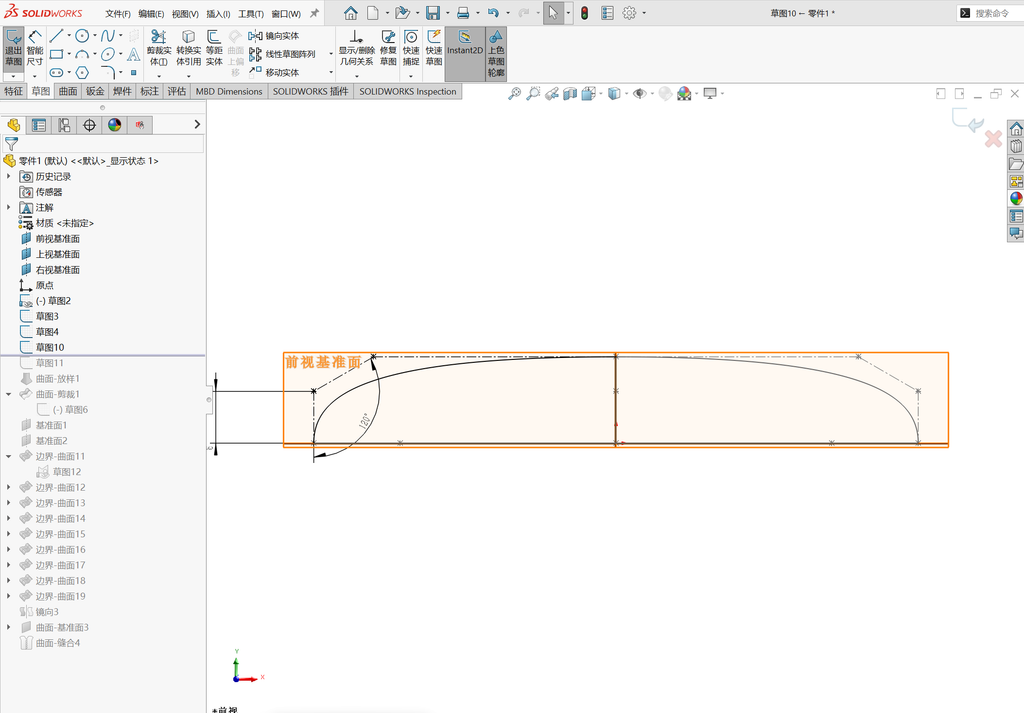Select the Polygon sketch tool
This screenshot has width=1024, height=713.
82,72
